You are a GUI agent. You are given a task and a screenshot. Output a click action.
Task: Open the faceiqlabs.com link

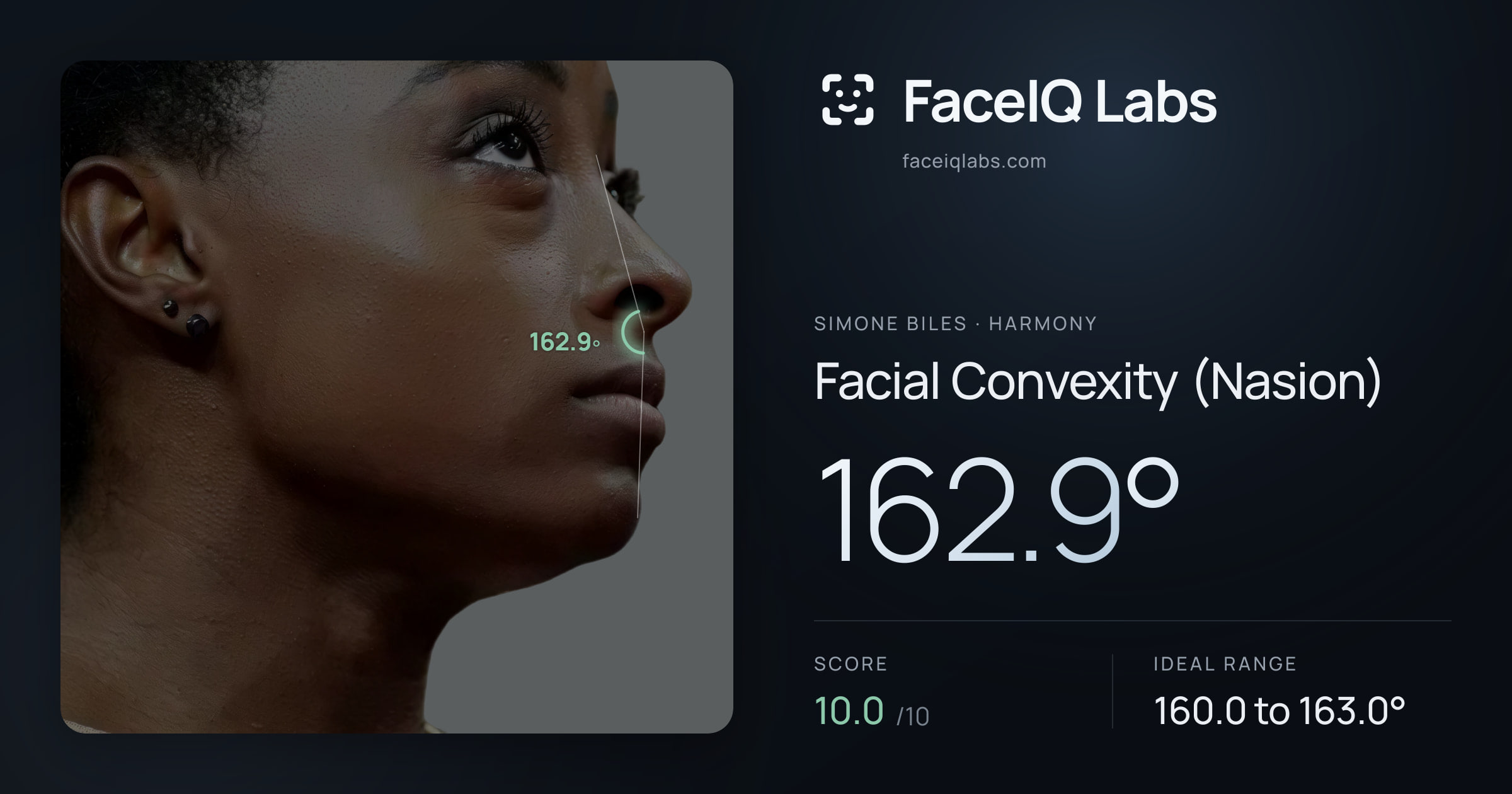[974, 161]
